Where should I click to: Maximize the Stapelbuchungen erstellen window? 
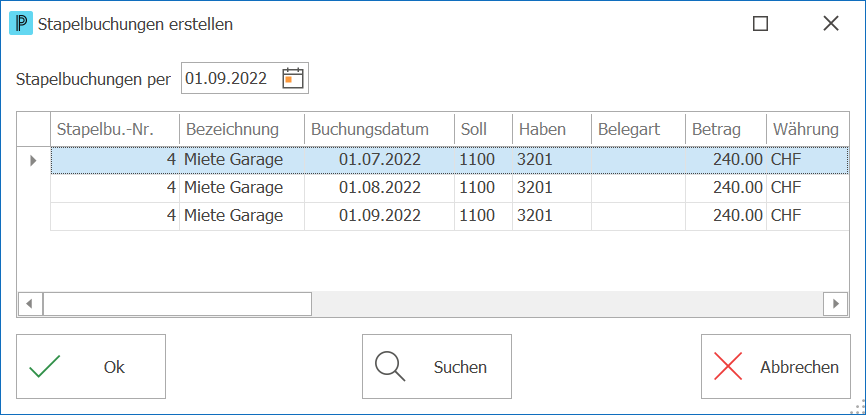761,23
